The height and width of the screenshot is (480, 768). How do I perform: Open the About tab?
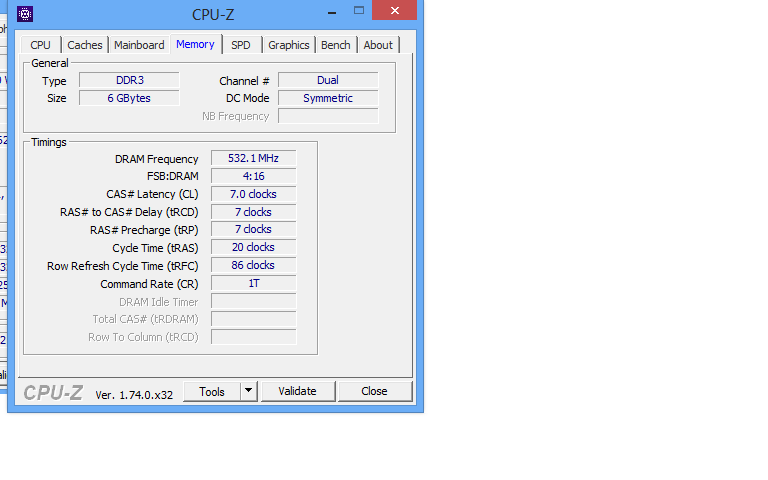click(378, 45)
